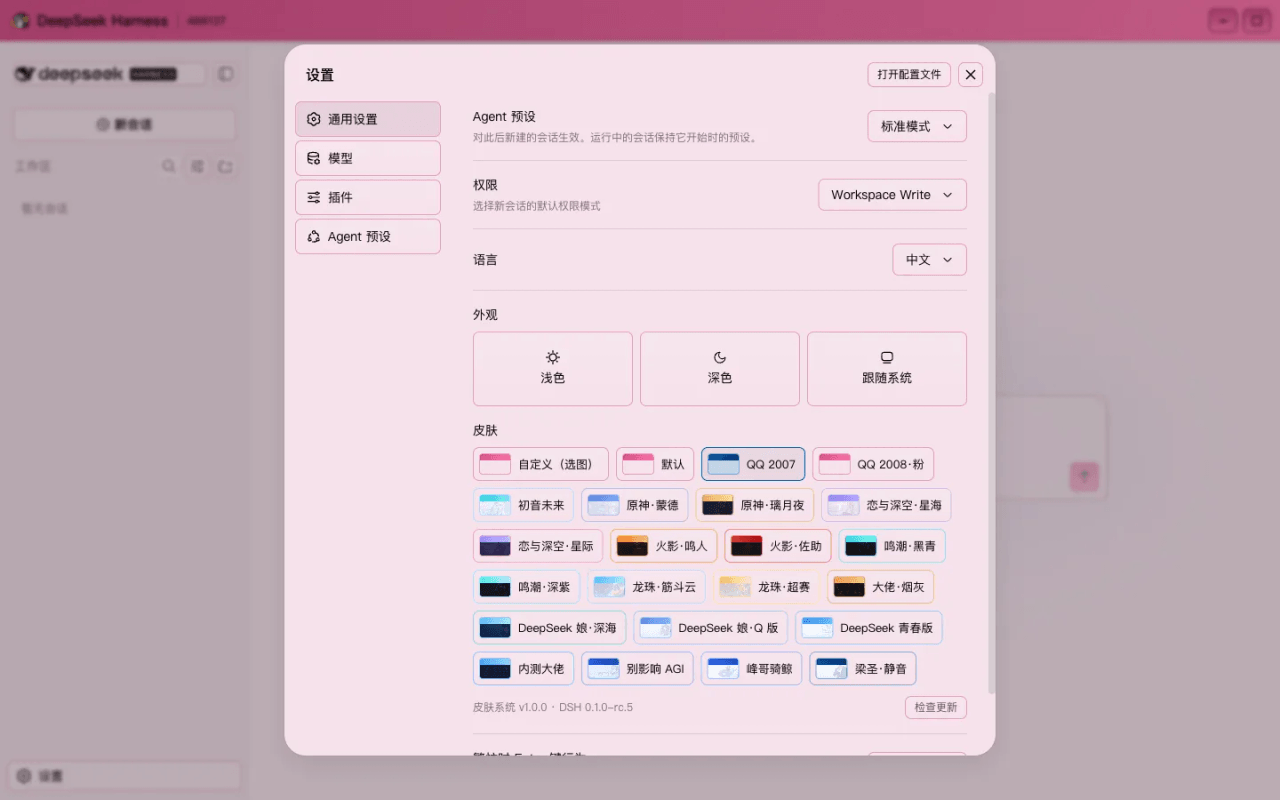Image resolution: width=1280 pixels, height=800 pixels.
Task: Click the monitor icon in 跟随系统 card
Action: (x=887, y=357)
